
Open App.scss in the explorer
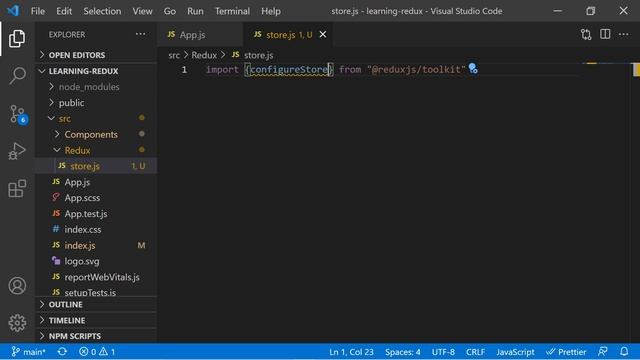96,198
